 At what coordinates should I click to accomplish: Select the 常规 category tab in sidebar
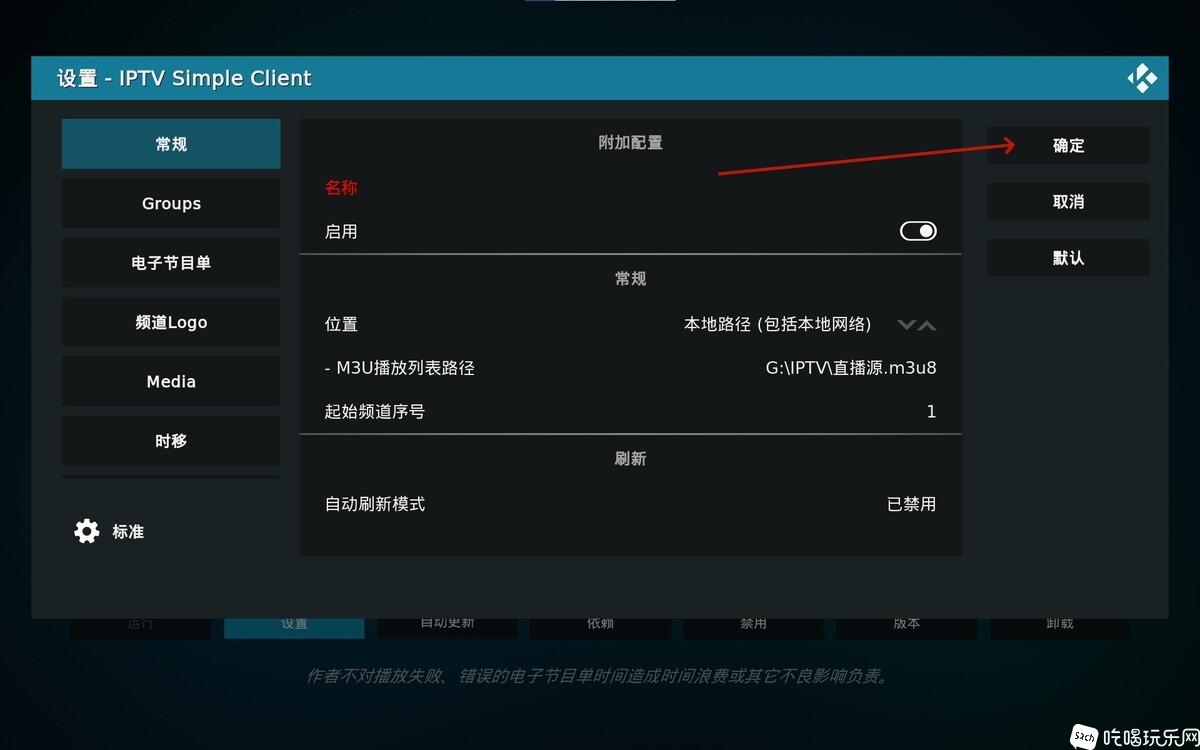point(171,144)
